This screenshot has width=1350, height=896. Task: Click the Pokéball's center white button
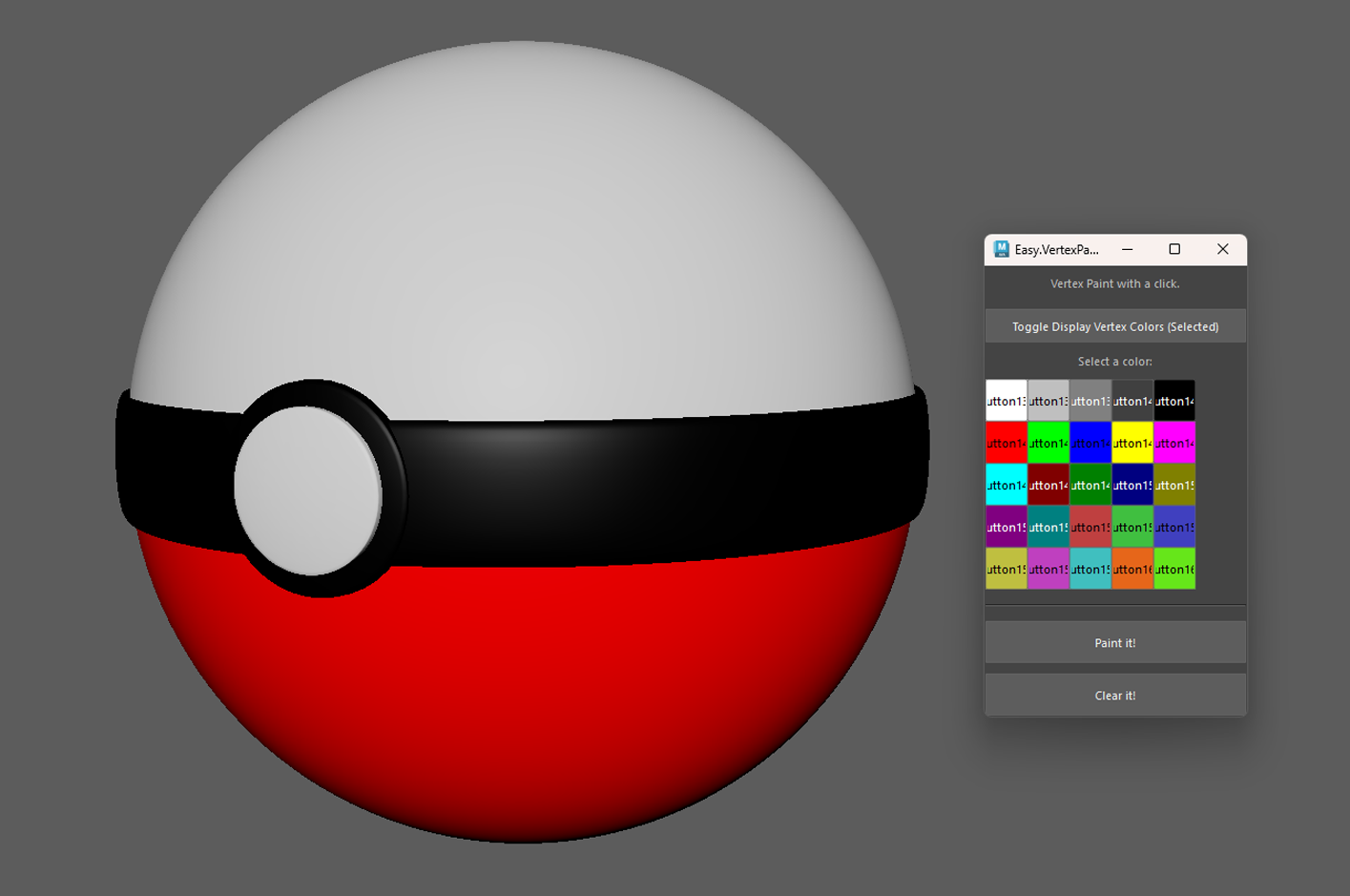308,489
